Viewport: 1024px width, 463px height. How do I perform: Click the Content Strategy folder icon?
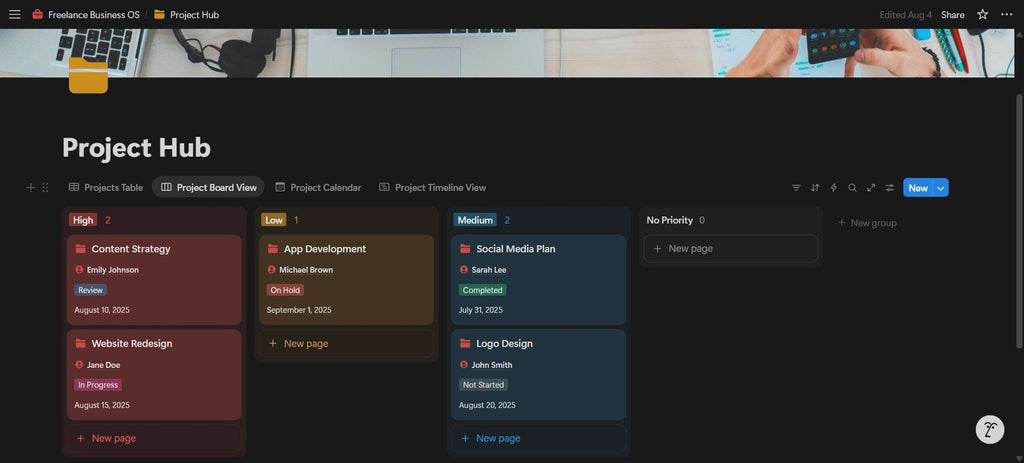coord(80,249)
